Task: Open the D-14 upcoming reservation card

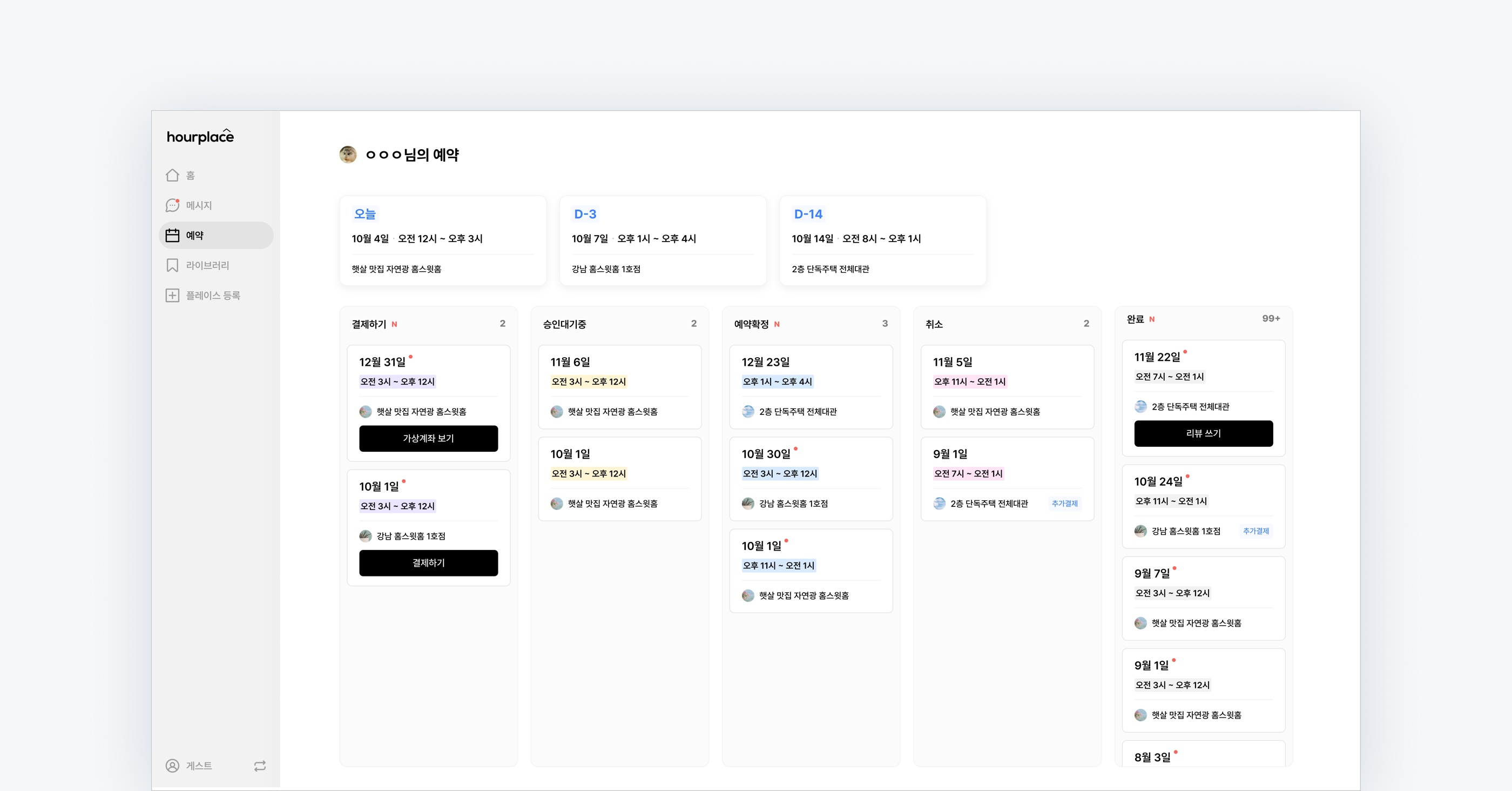Action: point(882,241)
